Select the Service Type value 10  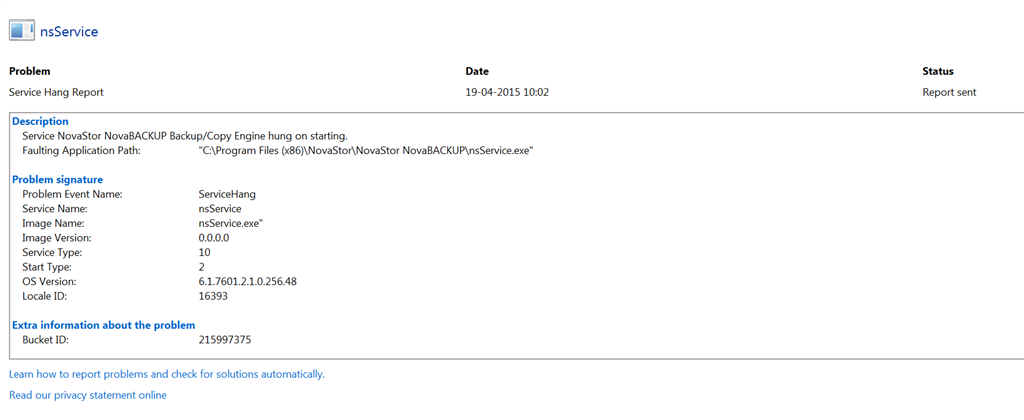[204, 252]
